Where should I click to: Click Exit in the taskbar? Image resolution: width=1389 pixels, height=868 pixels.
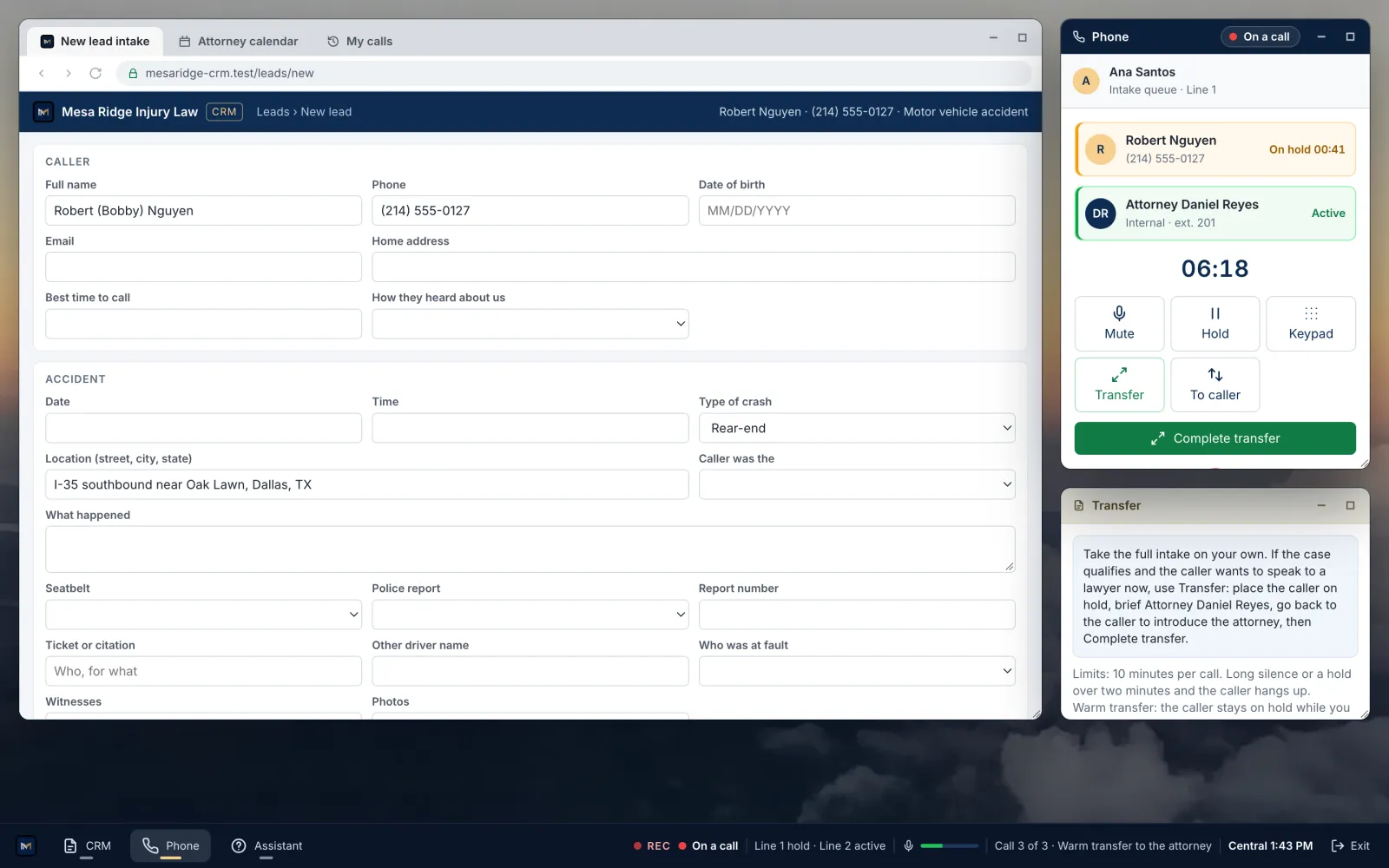1351,845
